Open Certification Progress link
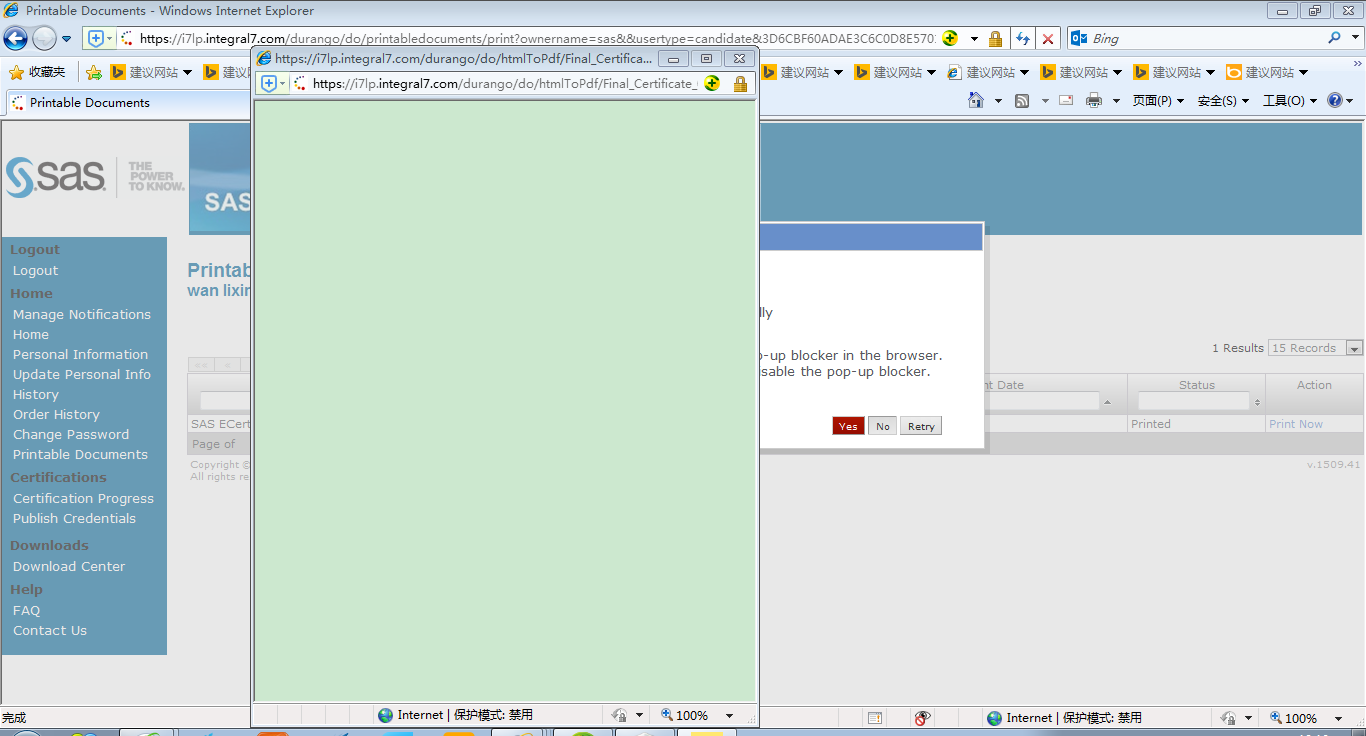Screen dimensions: 1366x736 pyautogui.click(x=83, y=498)
